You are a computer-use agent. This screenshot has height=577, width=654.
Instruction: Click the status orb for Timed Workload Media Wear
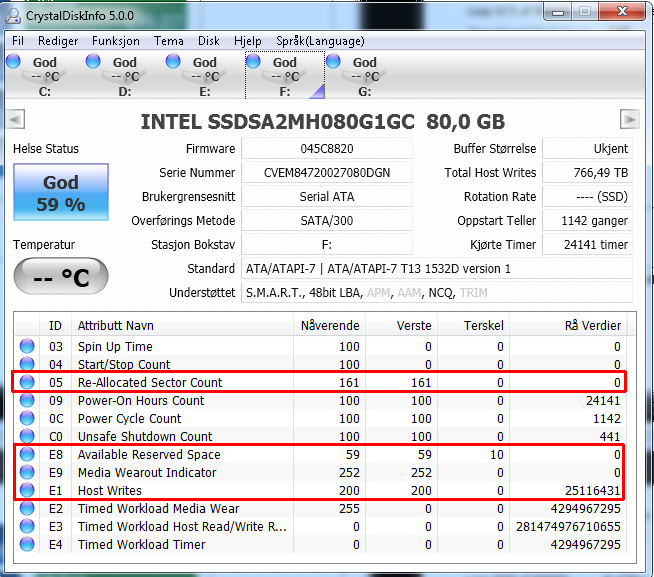coord(27,509)
